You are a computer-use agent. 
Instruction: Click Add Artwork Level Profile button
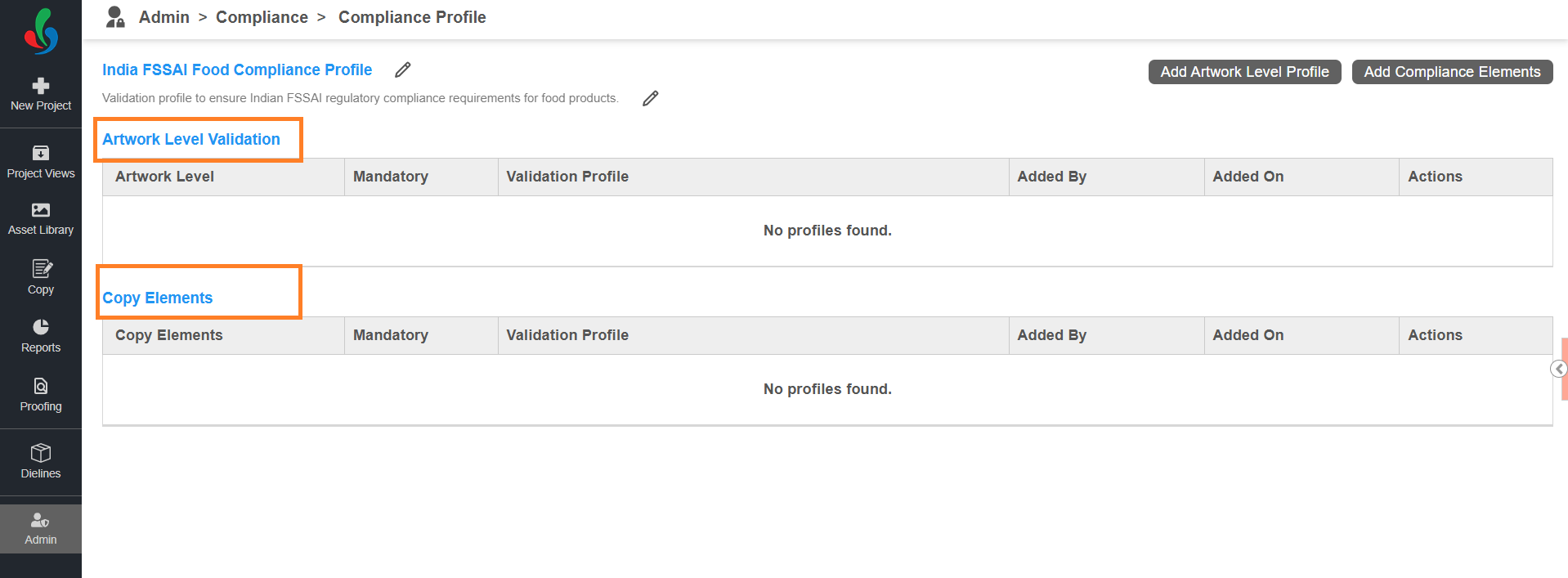click(x=1244, y=72)
